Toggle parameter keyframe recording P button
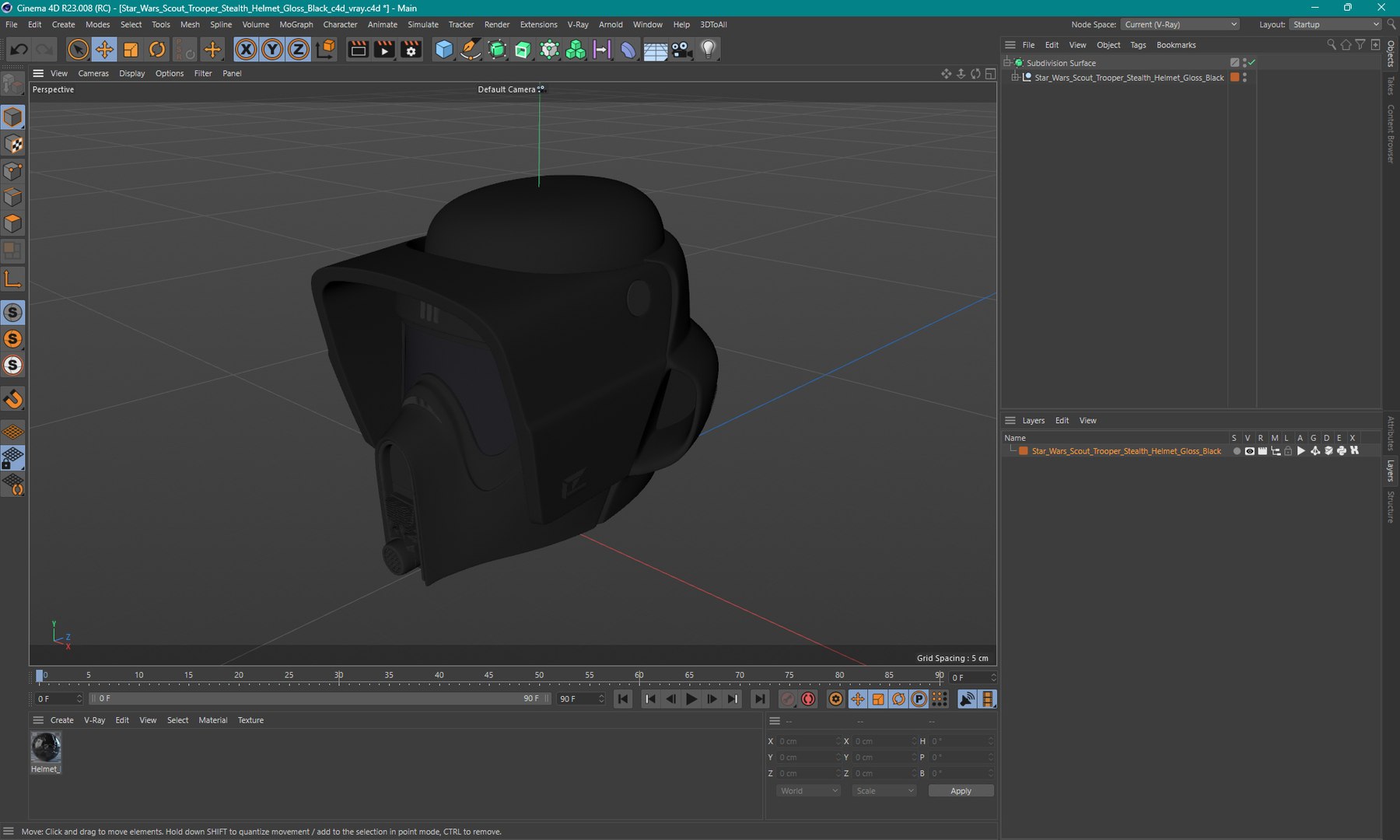 [919, 699]
